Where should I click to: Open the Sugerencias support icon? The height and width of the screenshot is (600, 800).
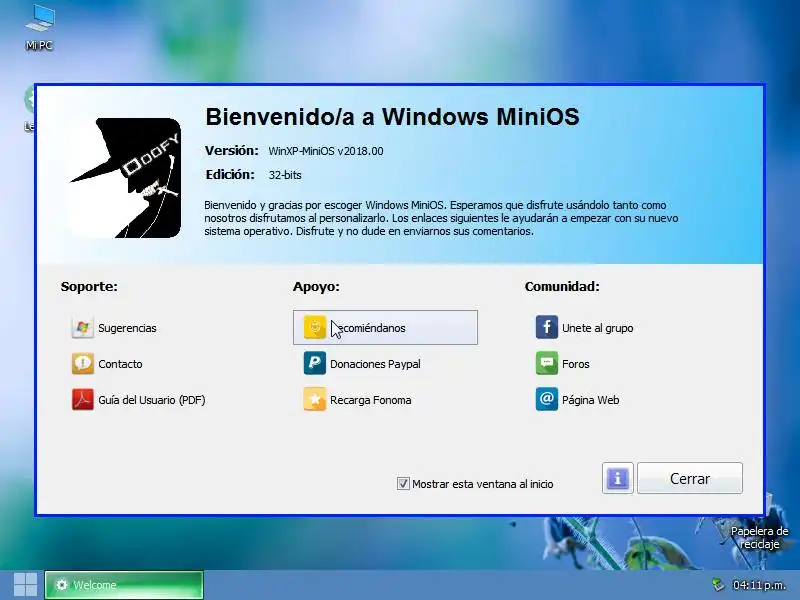tap(83, 328)
